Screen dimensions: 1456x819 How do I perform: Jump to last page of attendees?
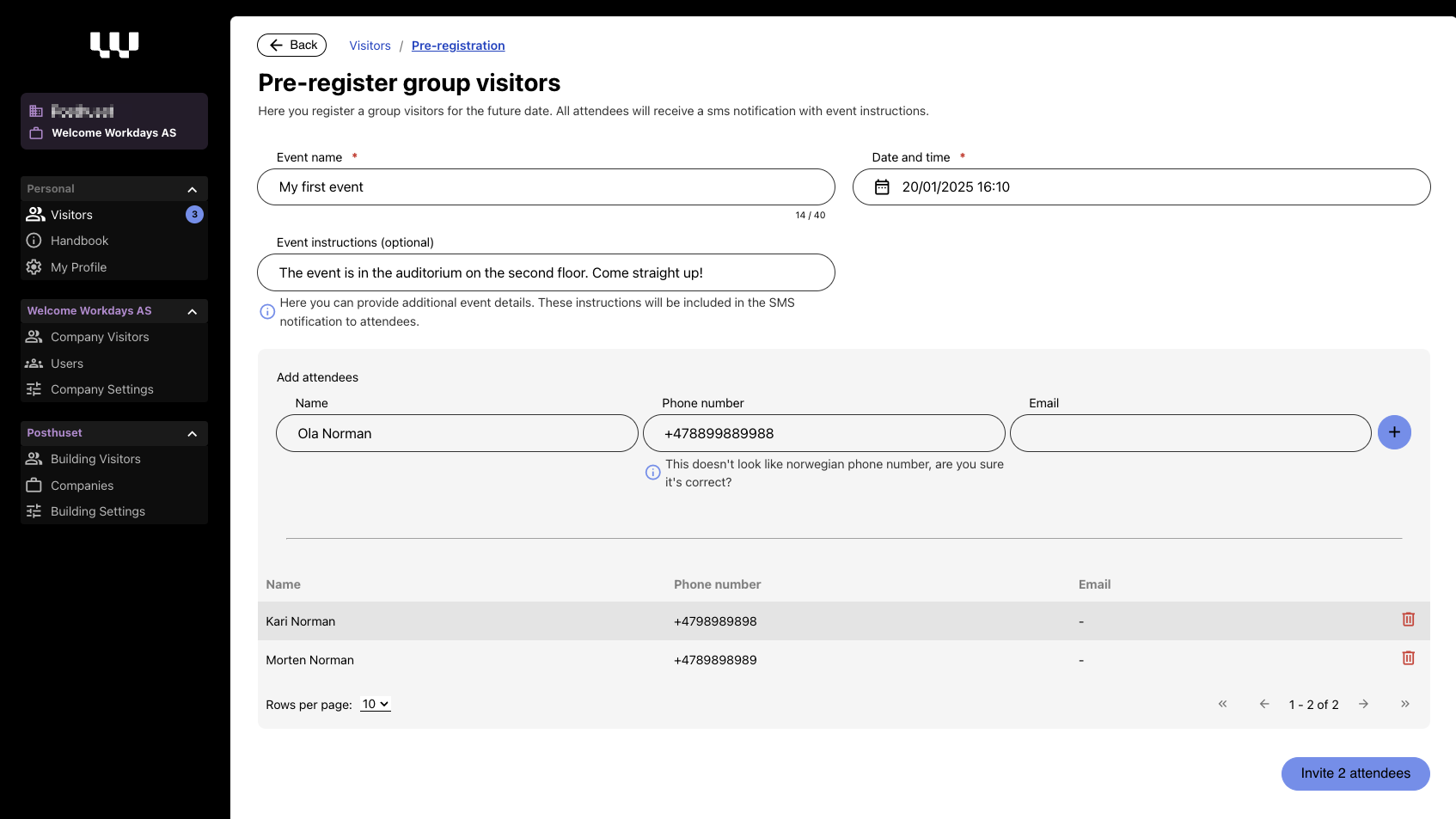tap(1404, 704)
